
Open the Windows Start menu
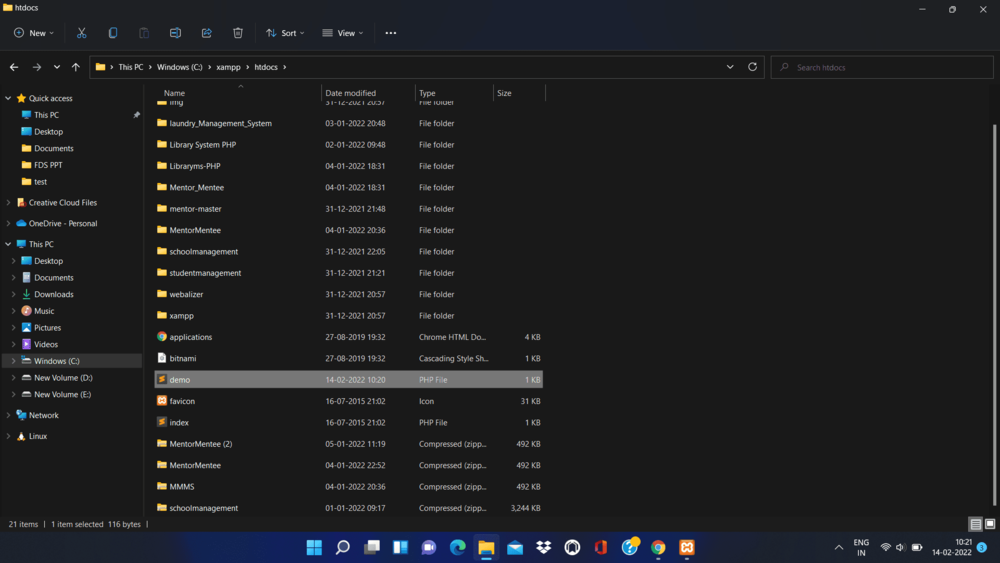tap(314, 548)
